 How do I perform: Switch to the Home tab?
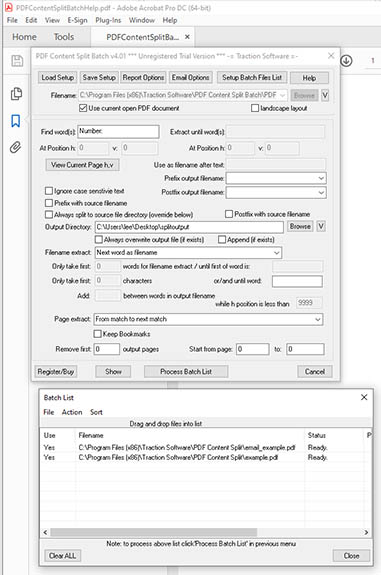(24, 37)
